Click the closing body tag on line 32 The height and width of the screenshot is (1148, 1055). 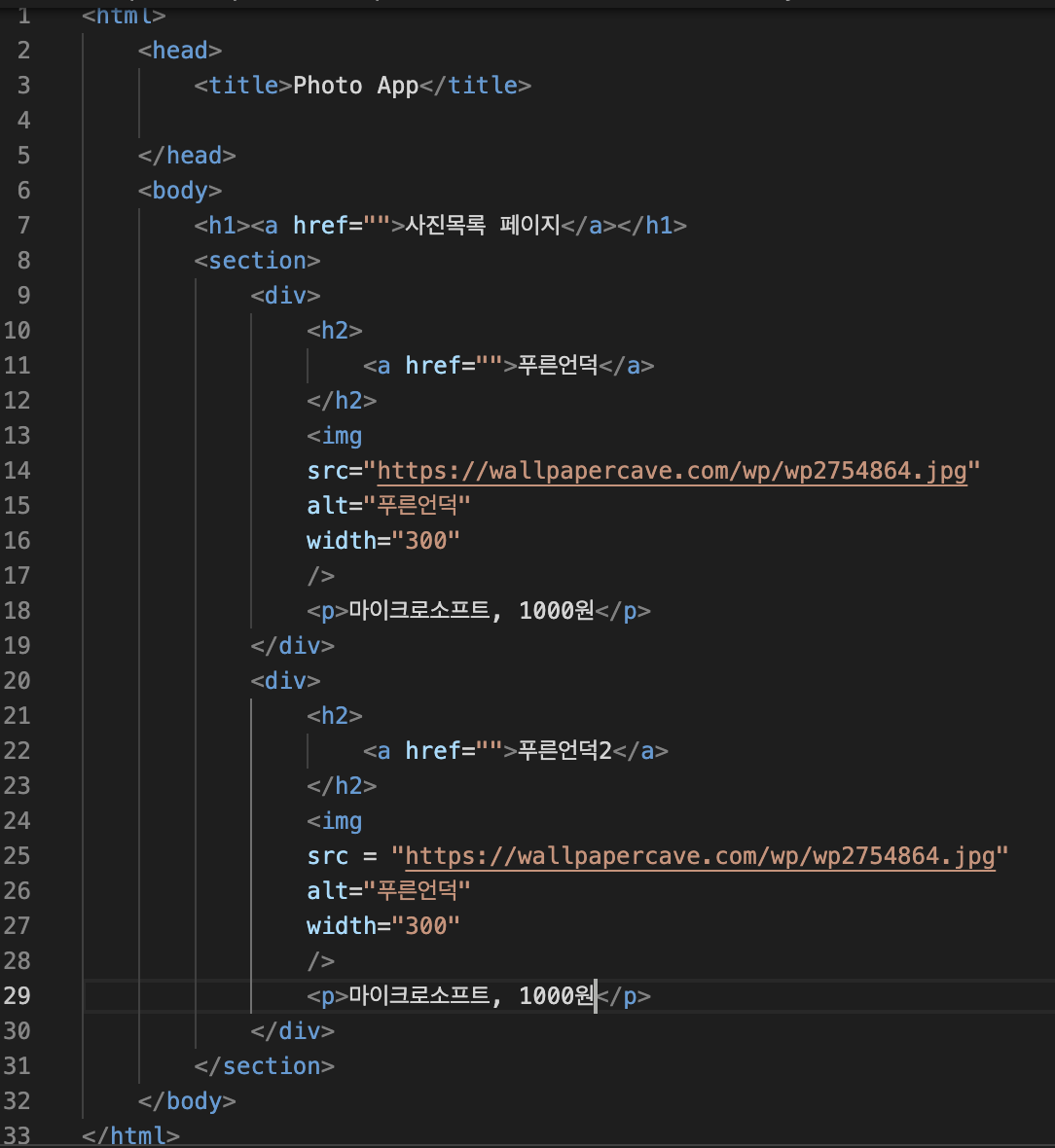click(x=187, y=1101)
